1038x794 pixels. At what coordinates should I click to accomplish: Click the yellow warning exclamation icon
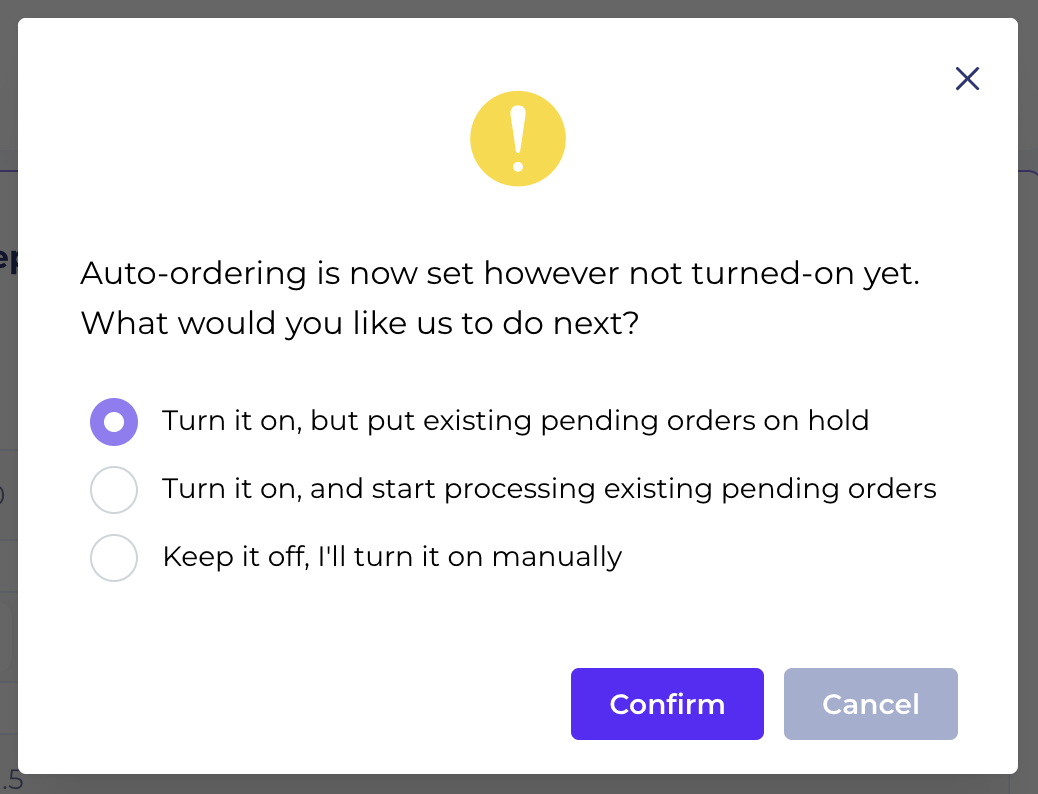pos(518,138)
